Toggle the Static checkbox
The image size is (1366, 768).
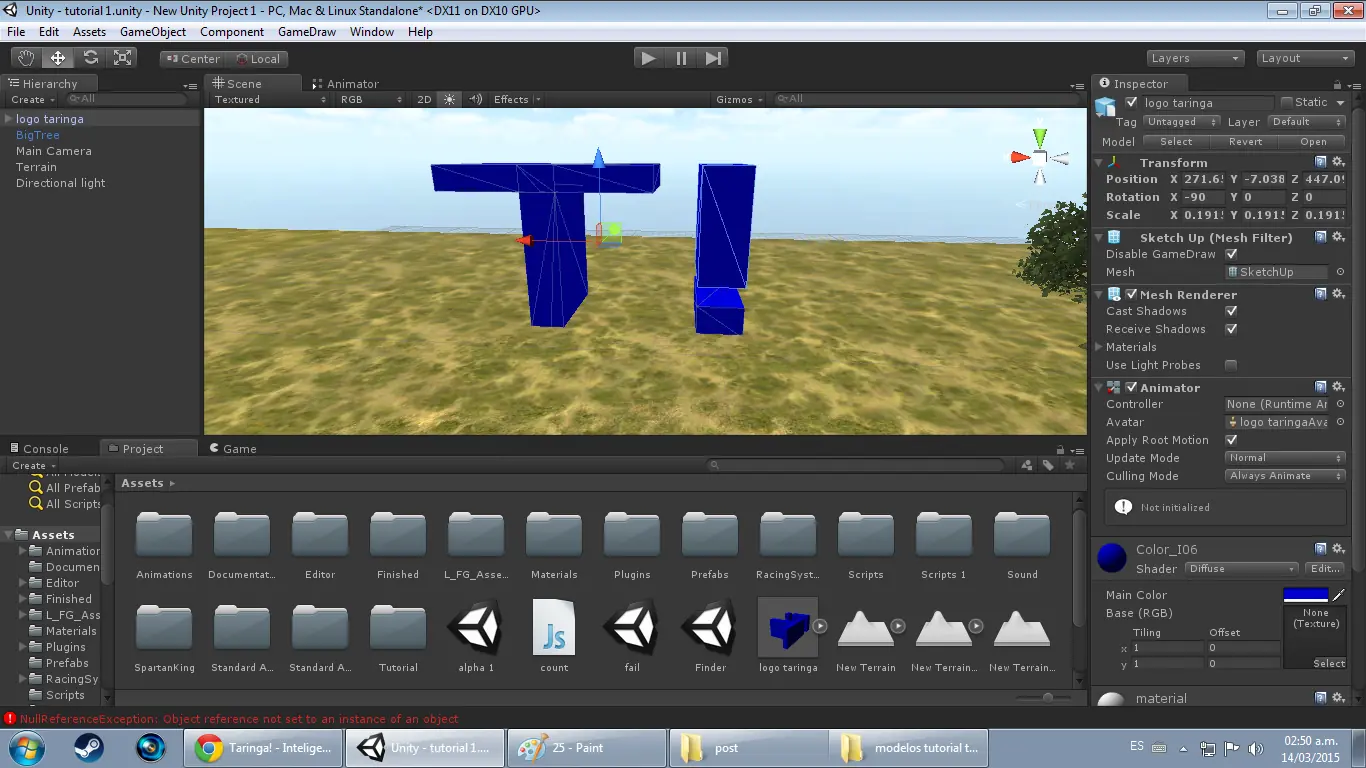click(x=1286, y=102)
